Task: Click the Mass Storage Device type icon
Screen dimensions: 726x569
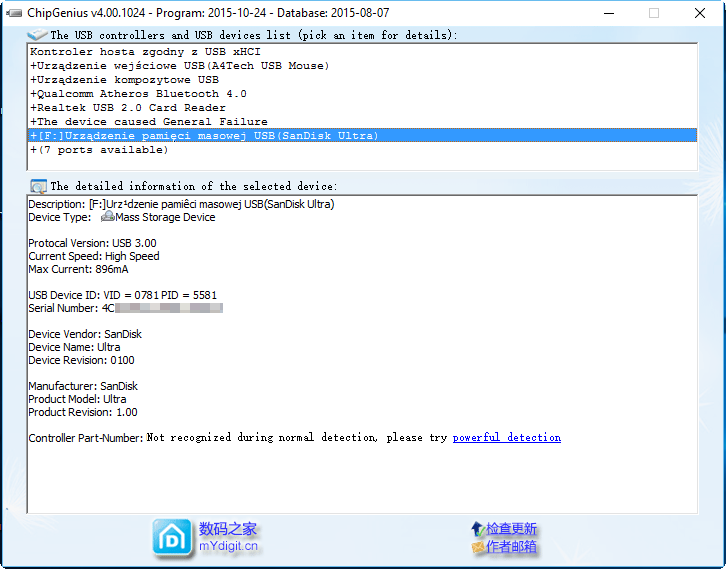Action: (x=107, y=217)
